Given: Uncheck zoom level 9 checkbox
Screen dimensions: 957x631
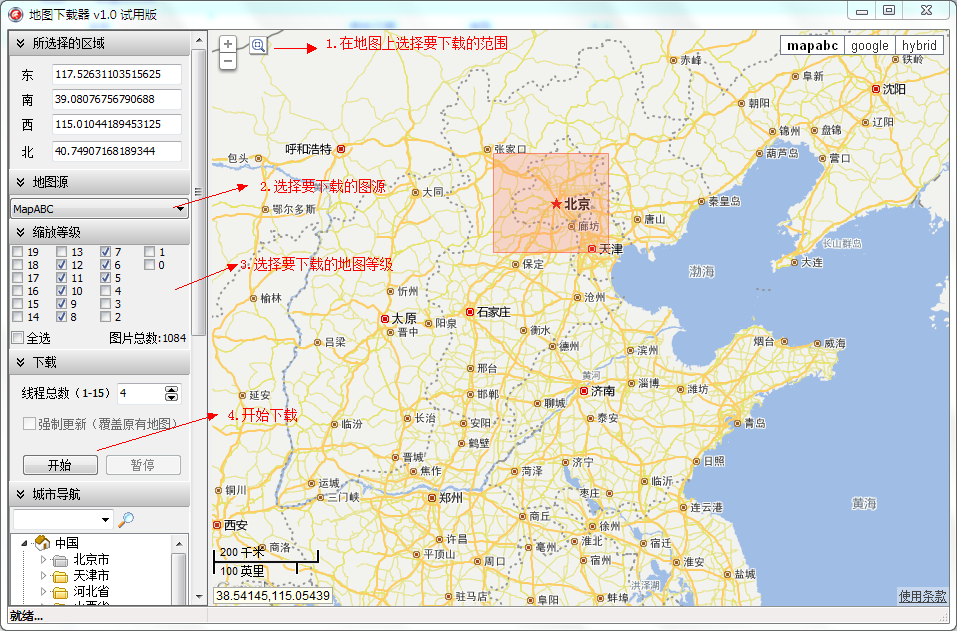Looking at the screenshot, I should [62, 303].
